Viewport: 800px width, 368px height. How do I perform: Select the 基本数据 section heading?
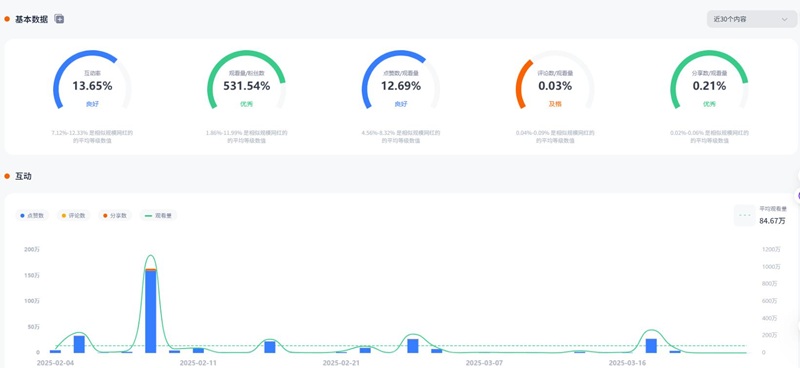click(31, 19)
